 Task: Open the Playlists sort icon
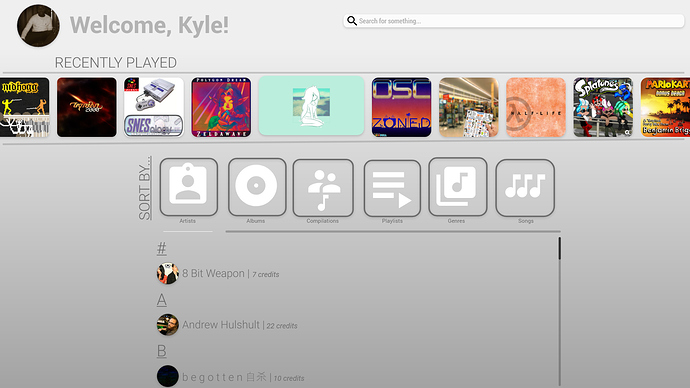392,188
